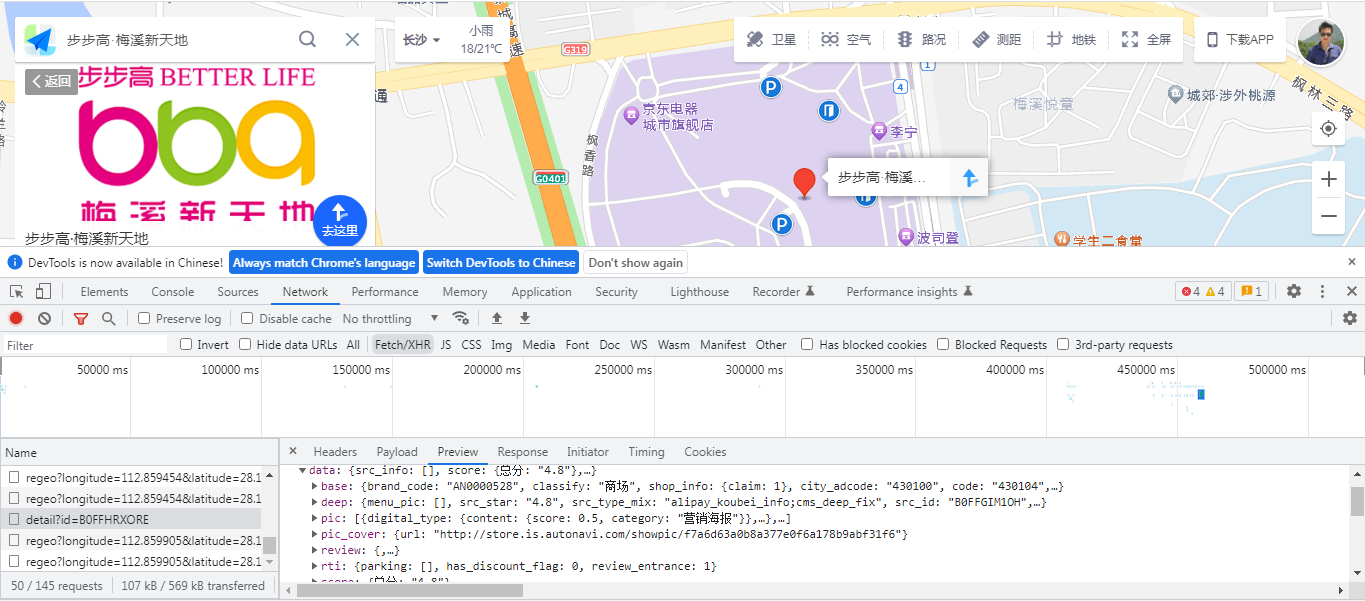Select the 测距 distance measuring tool
Viewport: 1365px width, 601px height.
pyautogui.click(x=996, y=40)
